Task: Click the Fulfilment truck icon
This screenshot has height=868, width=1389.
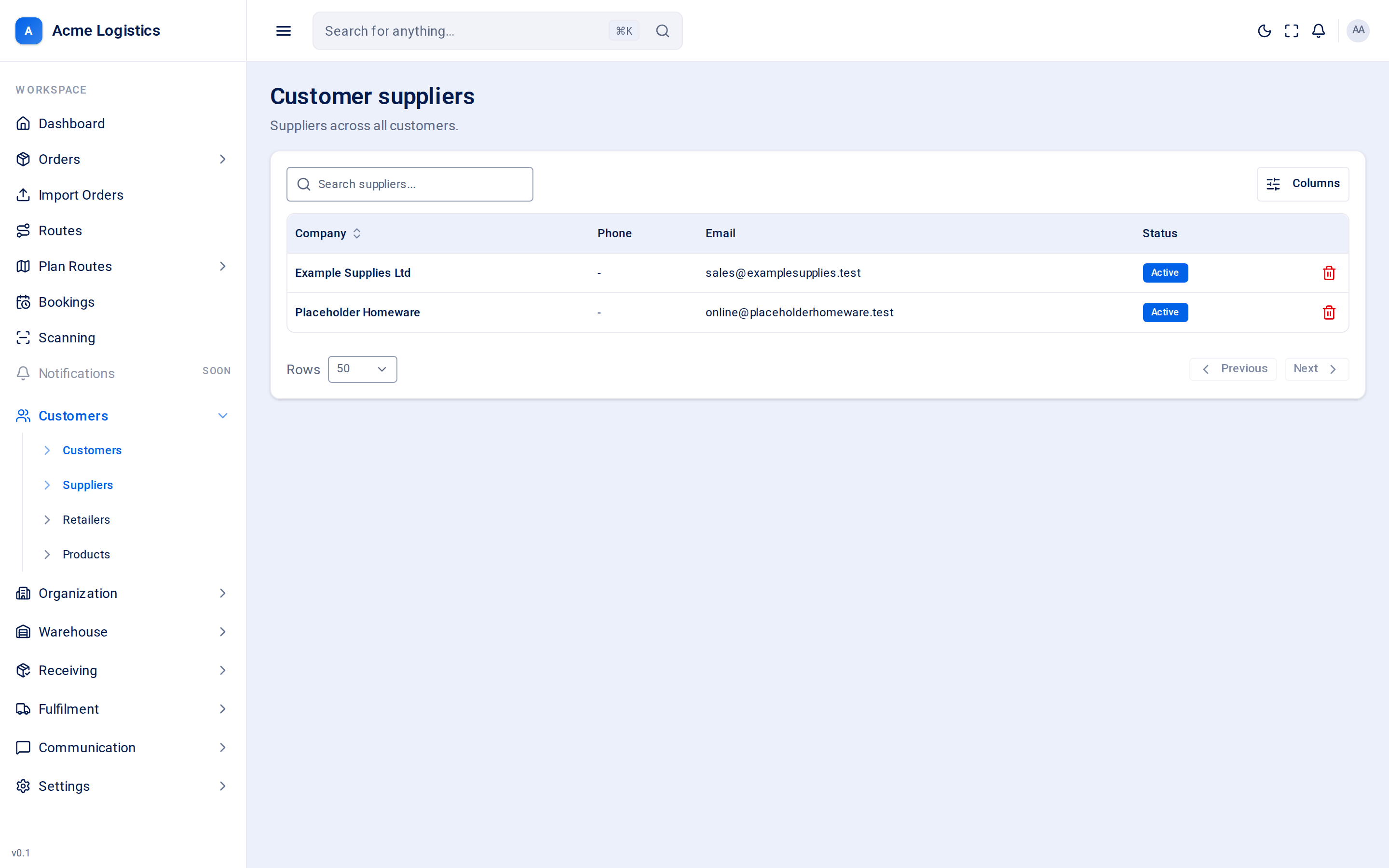Action: pos(23,709)
